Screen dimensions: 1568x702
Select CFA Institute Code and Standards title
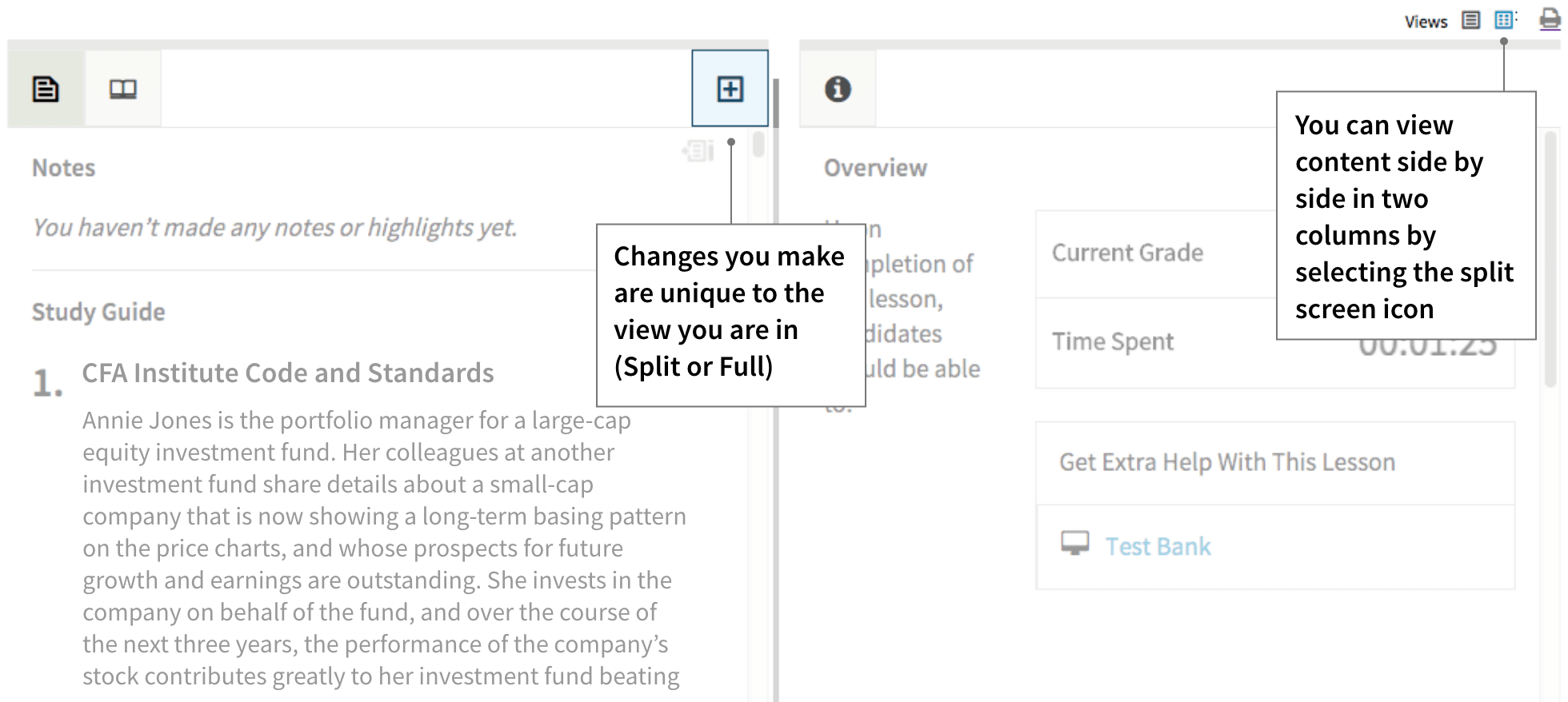288,373
